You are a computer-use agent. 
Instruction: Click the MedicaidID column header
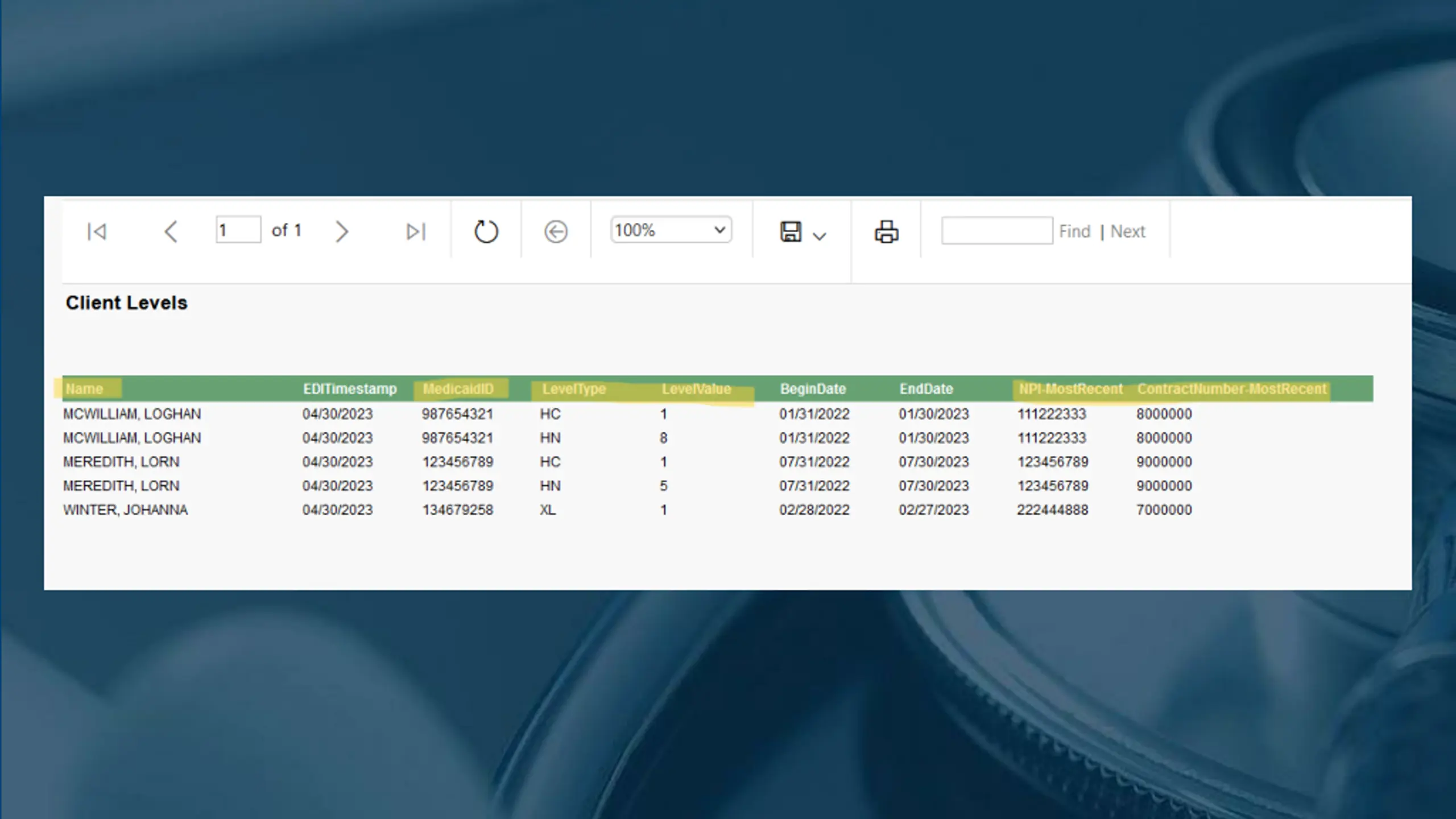(x=458, y=389)
